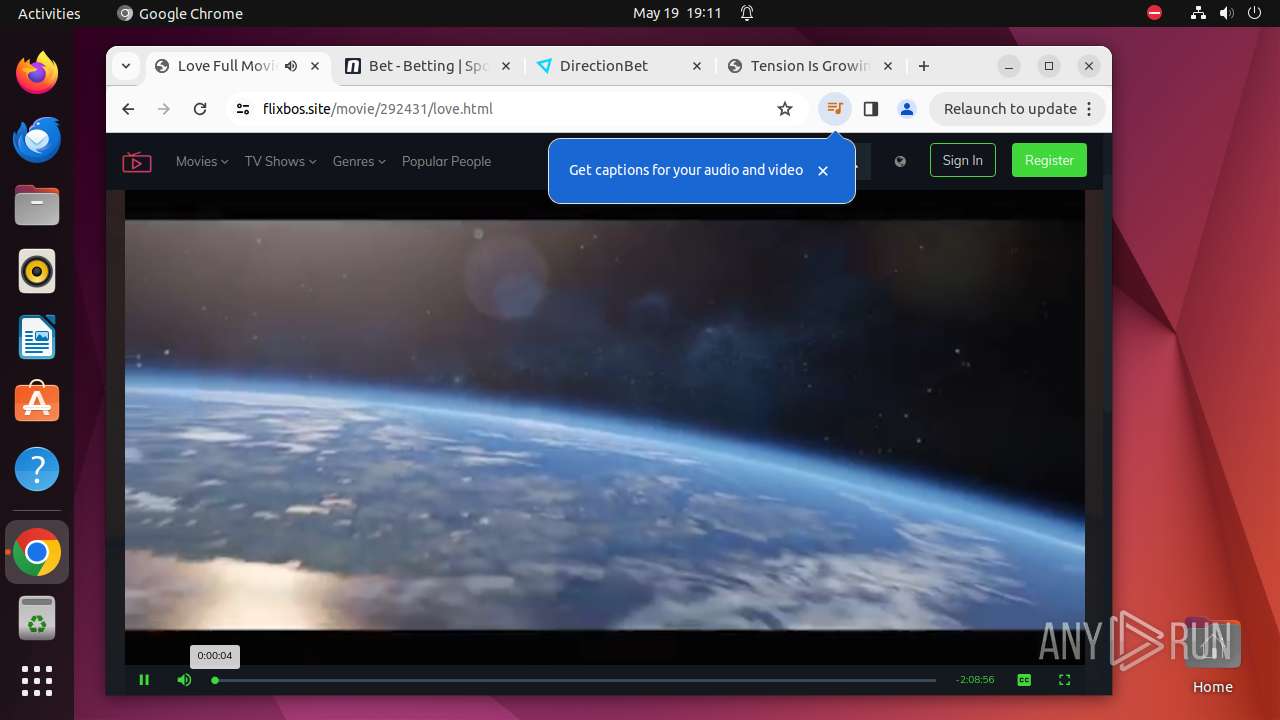Open the Help application
The height and width of the screenshot is (720, 1280).
pyautogui.click(x=37, y=469)
